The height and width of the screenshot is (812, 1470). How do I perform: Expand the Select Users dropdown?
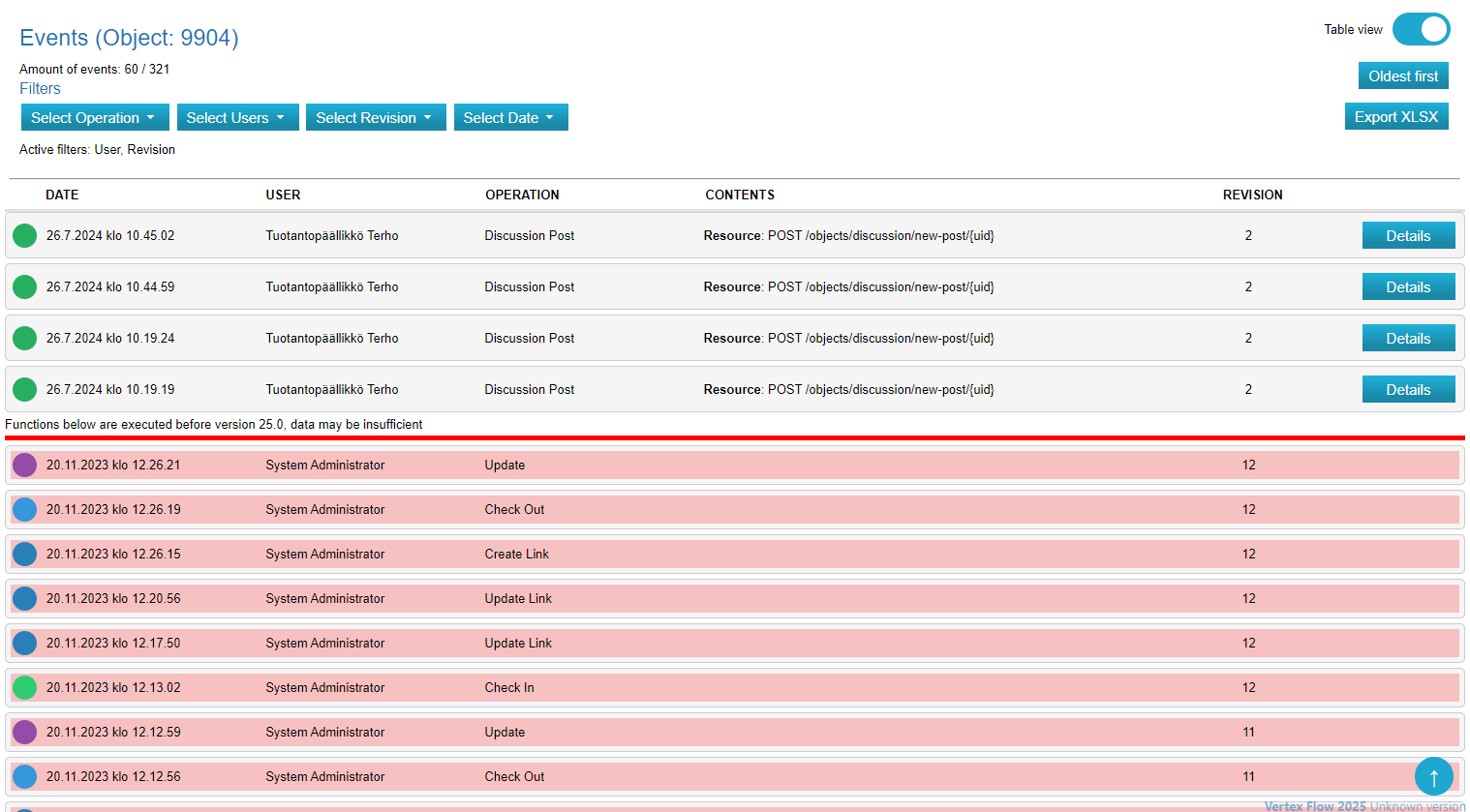coord(236,117)
